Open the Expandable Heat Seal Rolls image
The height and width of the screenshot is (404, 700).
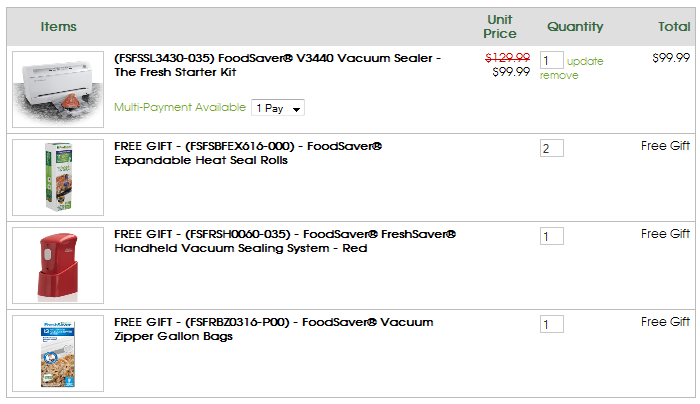[58, 177]
